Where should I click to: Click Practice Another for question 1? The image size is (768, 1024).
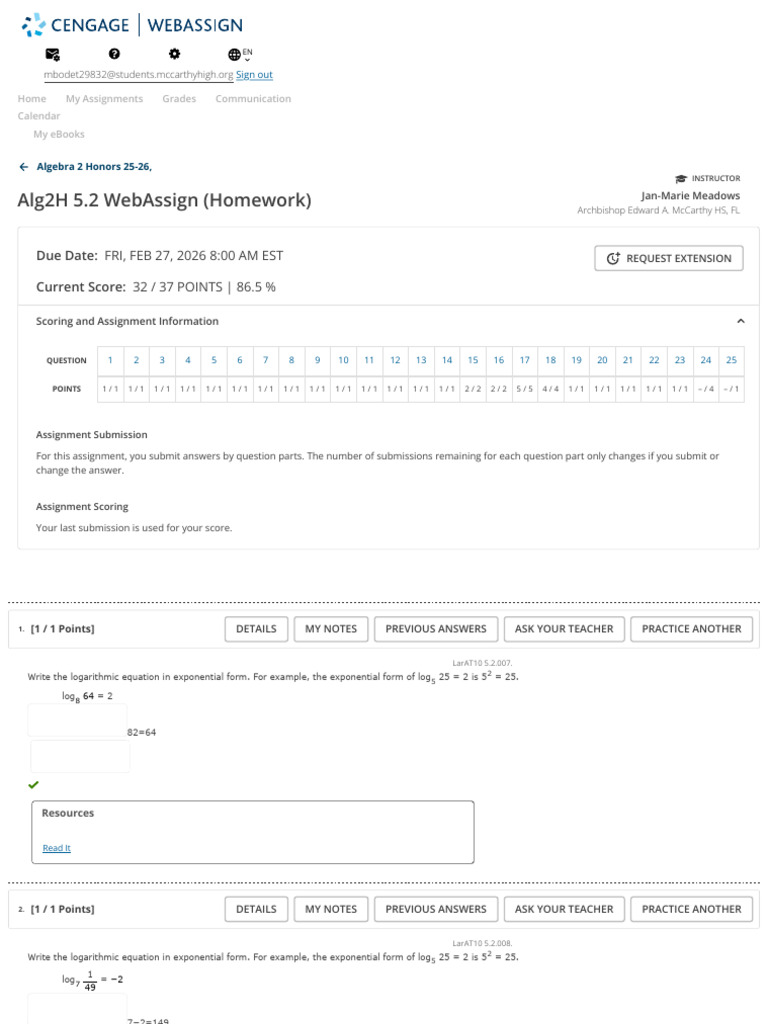(x=692, y=629)
